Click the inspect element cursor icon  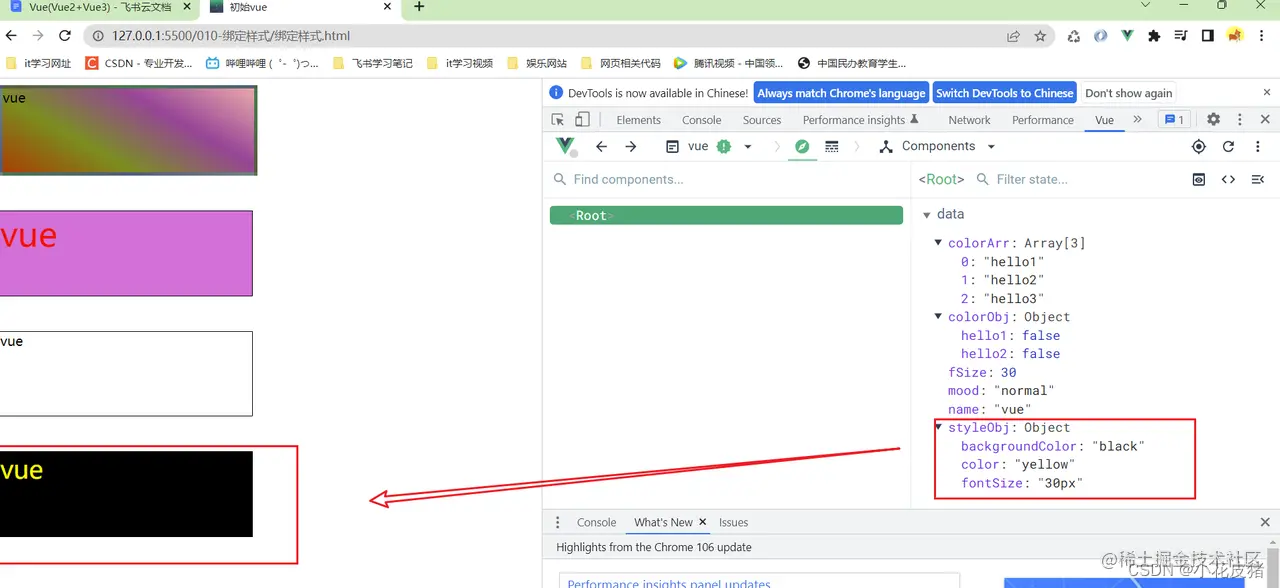(558, 120)
